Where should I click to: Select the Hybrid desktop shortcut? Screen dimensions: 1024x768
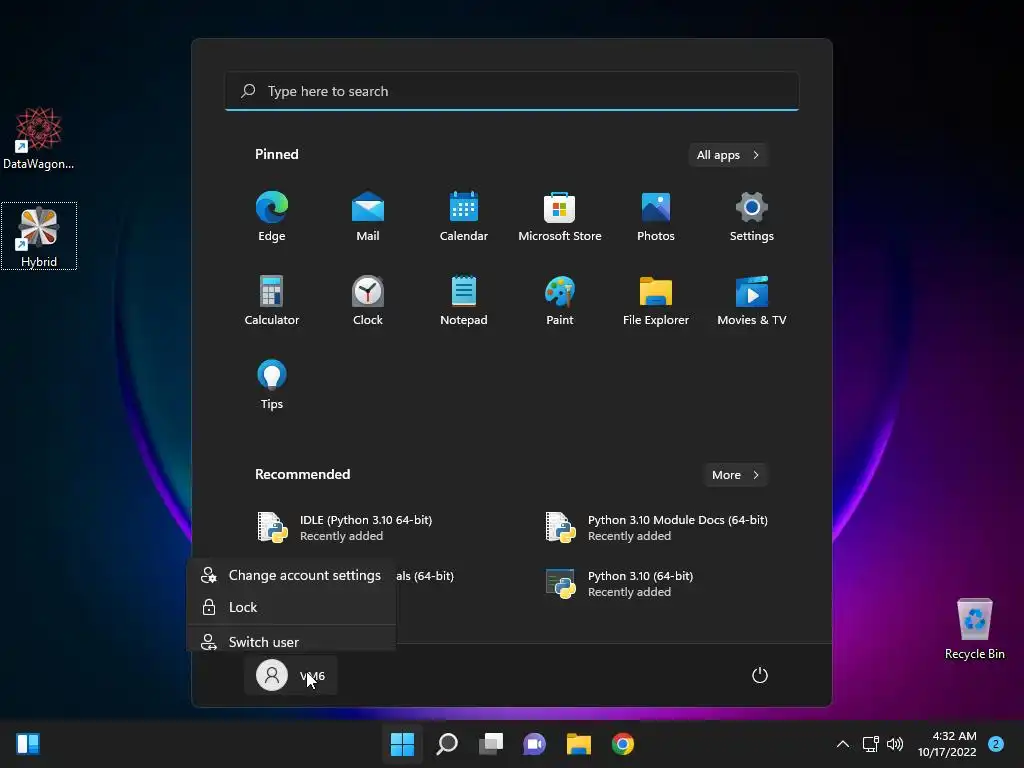coord(39,236)
